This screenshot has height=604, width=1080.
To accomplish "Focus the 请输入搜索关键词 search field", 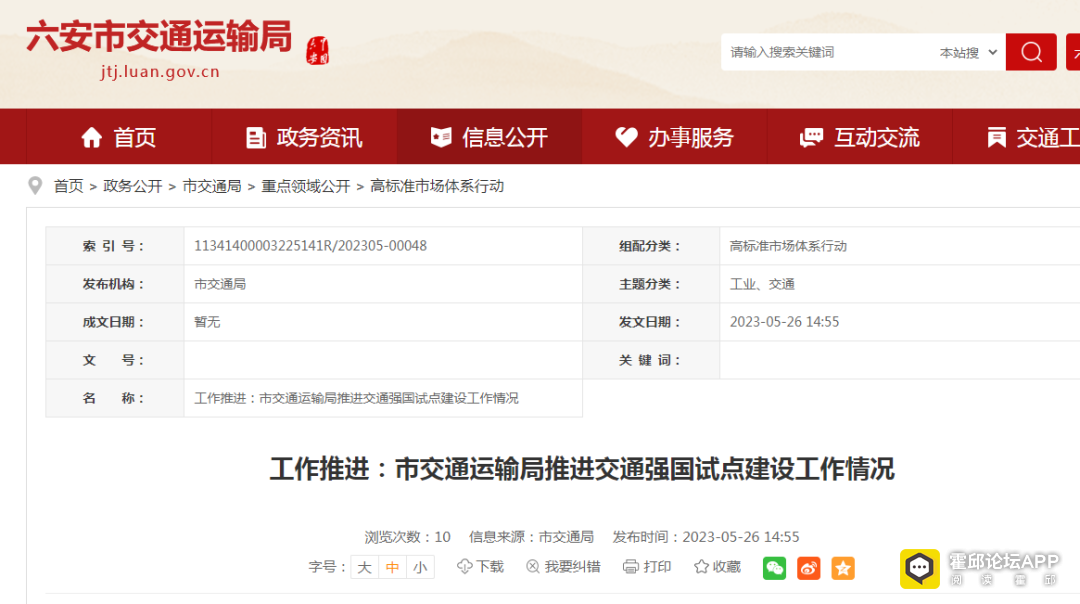I will point(827,52).
